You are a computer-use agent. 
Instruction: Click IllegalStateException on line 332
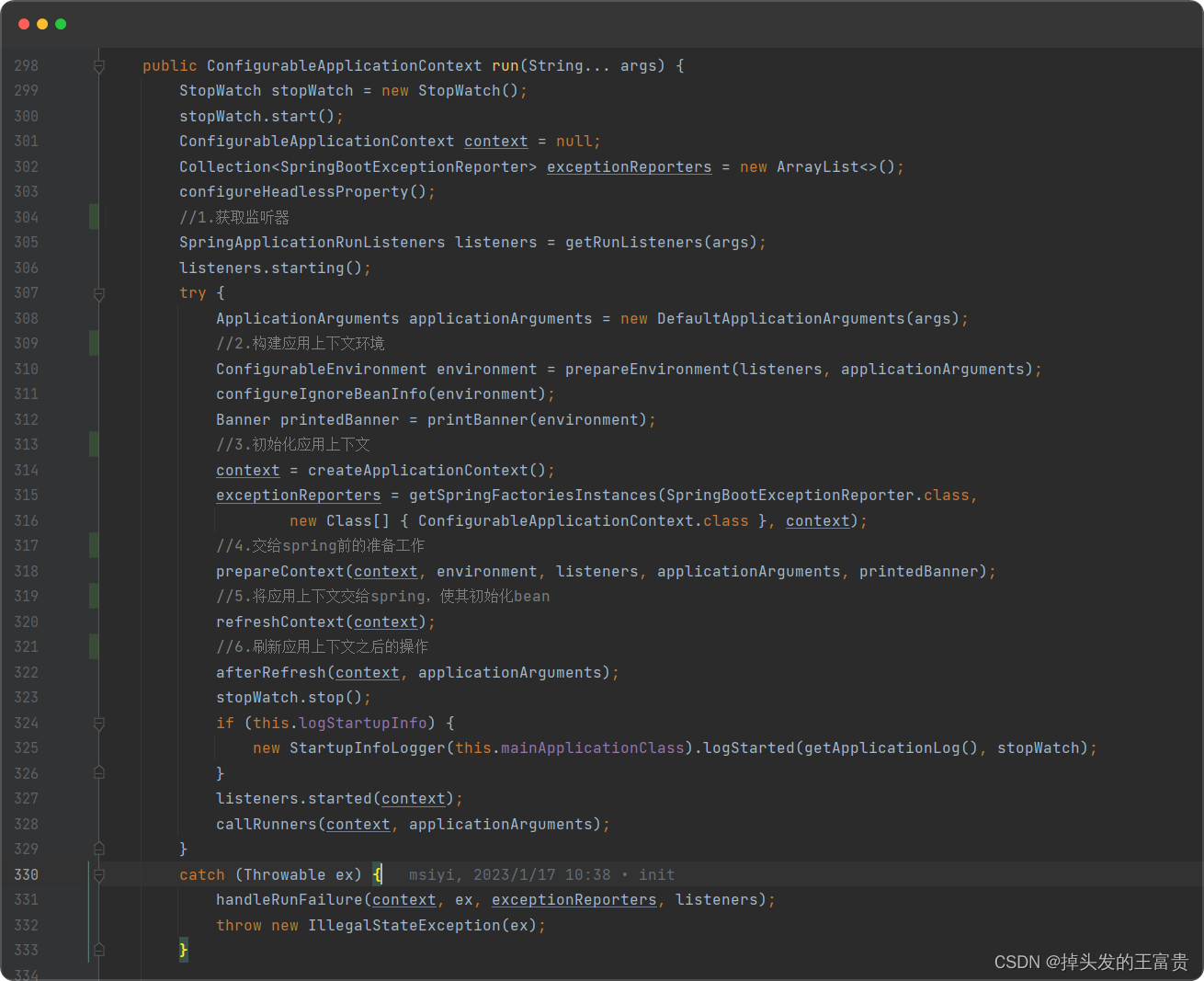coord(404,926)
